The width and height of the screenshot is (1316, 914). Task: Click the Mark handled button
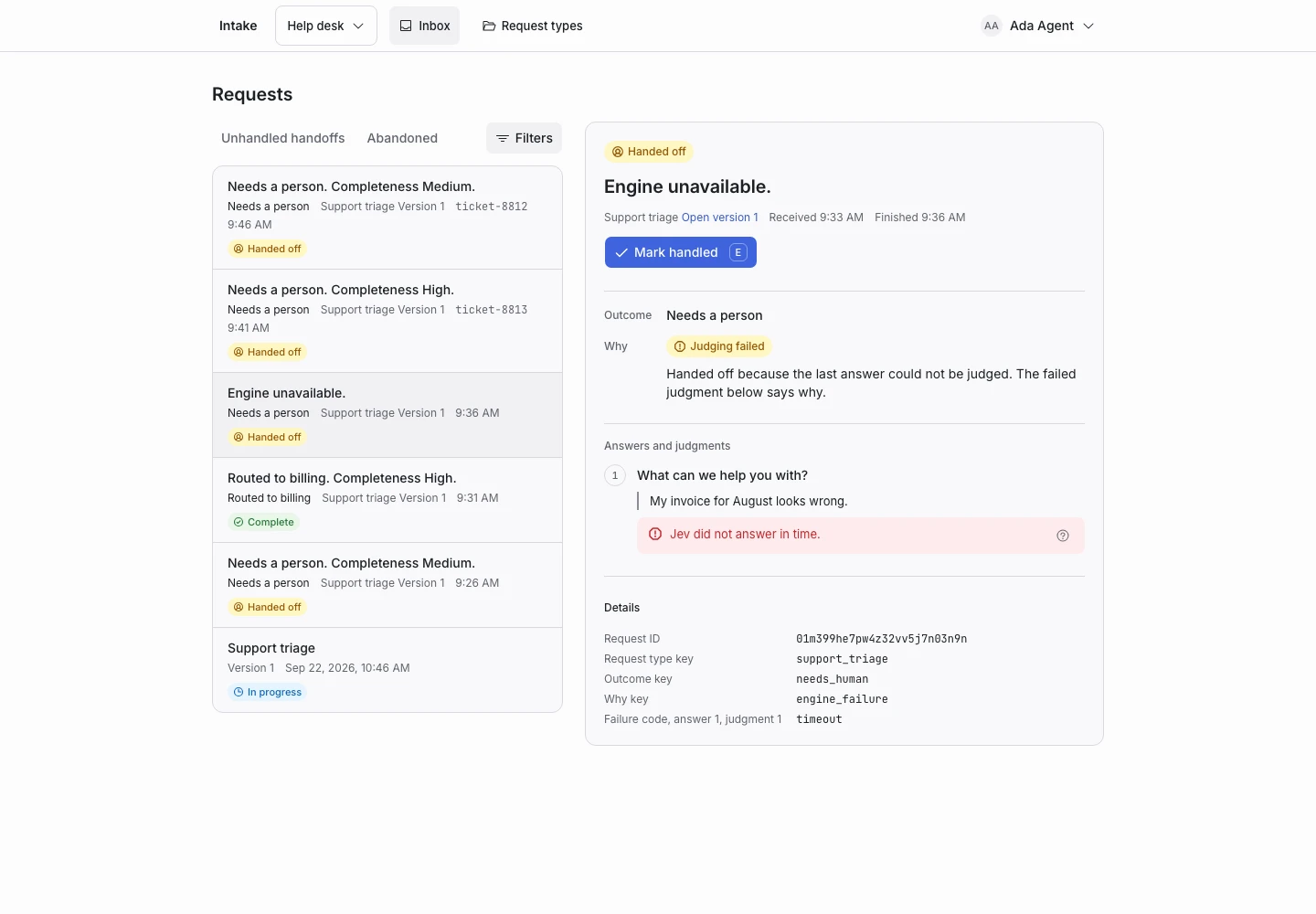pos(681,252)
